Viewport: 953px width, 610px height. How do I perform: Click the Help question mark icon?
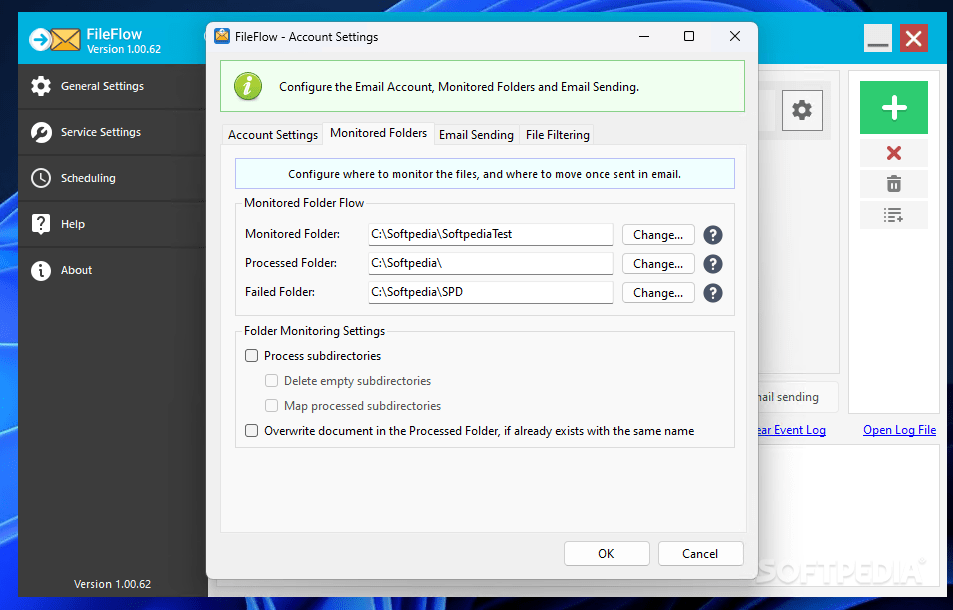coord(41,224)
